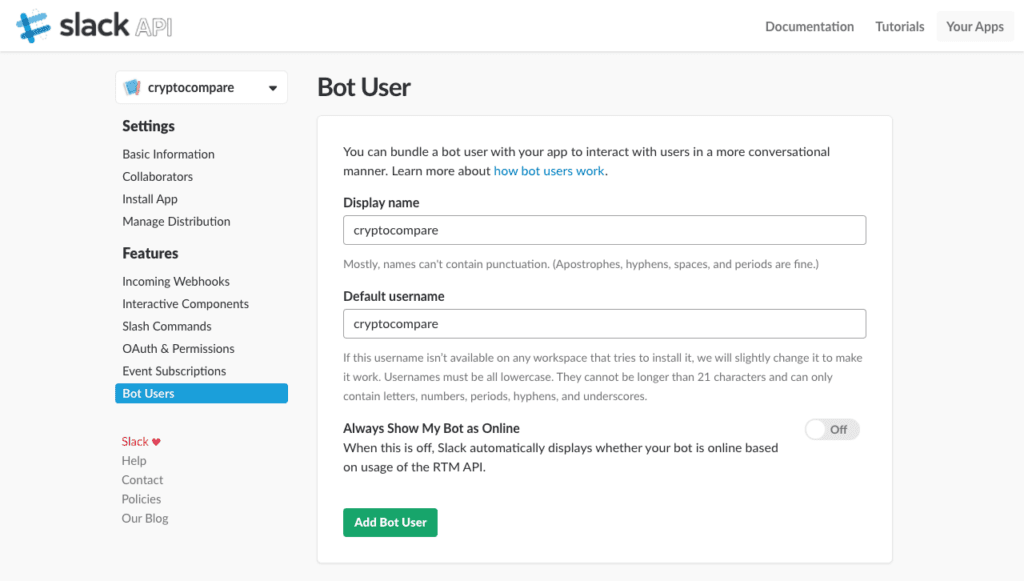Screen dimensions: 1024x581
Task: Click the cryptocompare app icon in sidebar
Action: tap(134, 87)
